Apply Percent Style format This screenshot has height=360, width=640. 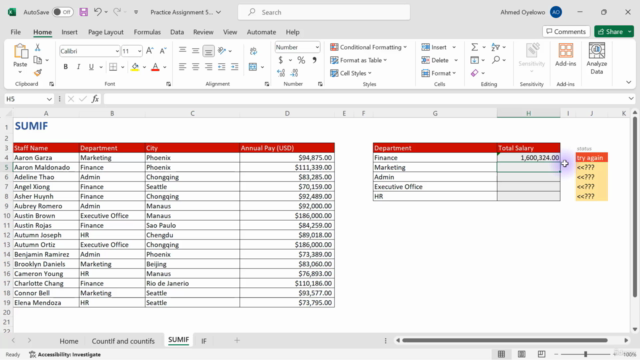pyautogui.click(x=301, y=60)
